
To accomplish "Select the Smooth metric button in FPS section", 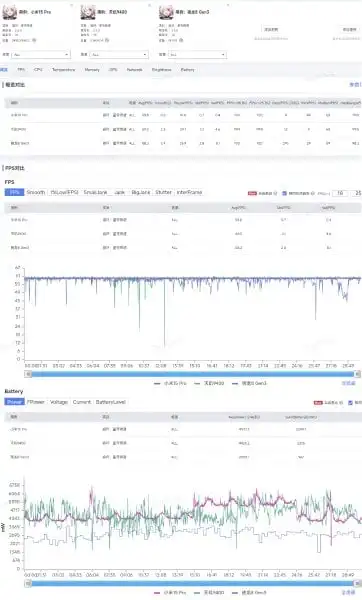I will [36, 192].
